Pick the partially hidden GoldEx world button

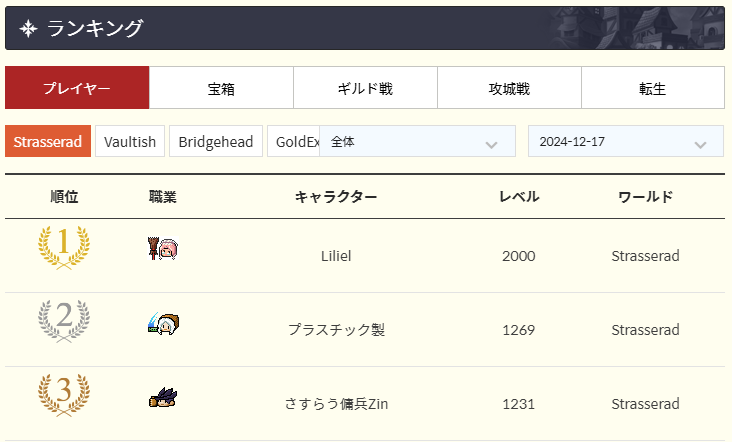coord(294,141)
